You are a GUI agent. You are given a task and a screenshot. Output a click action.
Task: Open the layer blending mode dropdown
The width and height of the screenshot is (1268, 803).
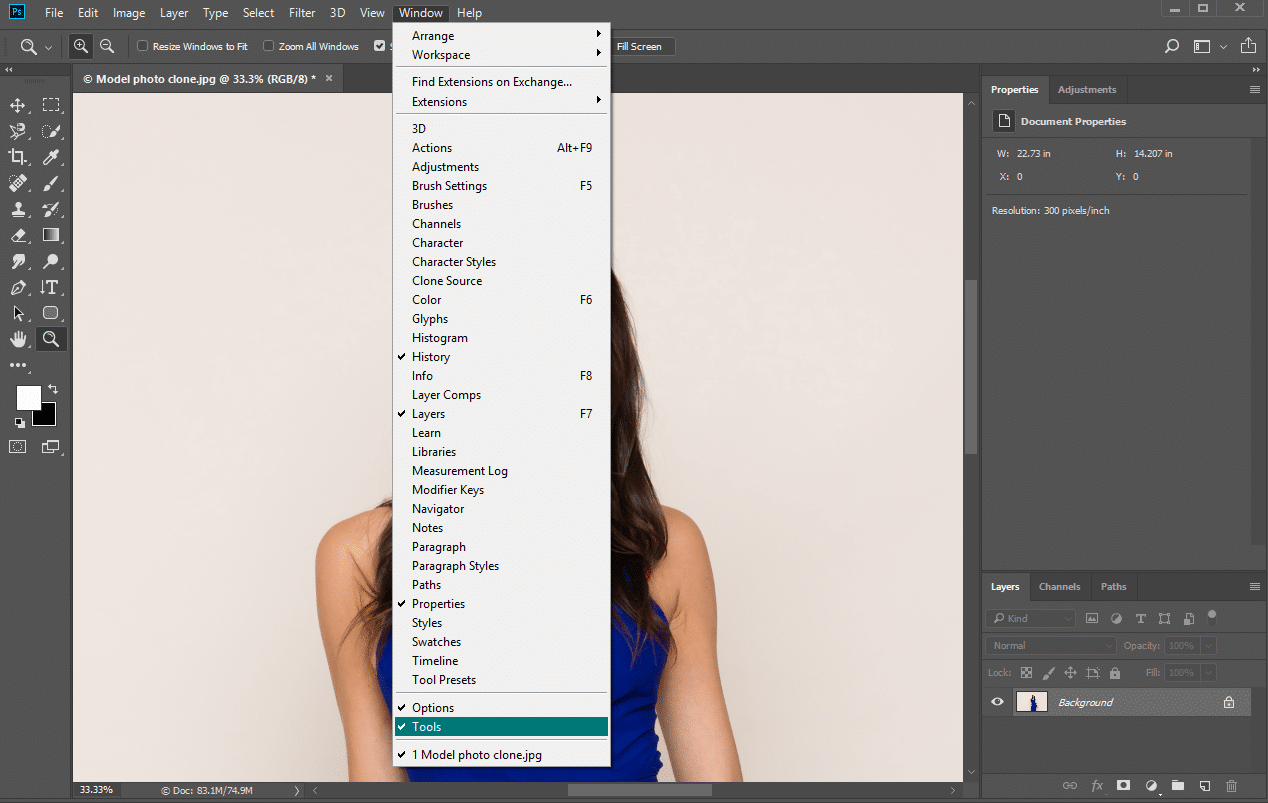coord(1050,645)
